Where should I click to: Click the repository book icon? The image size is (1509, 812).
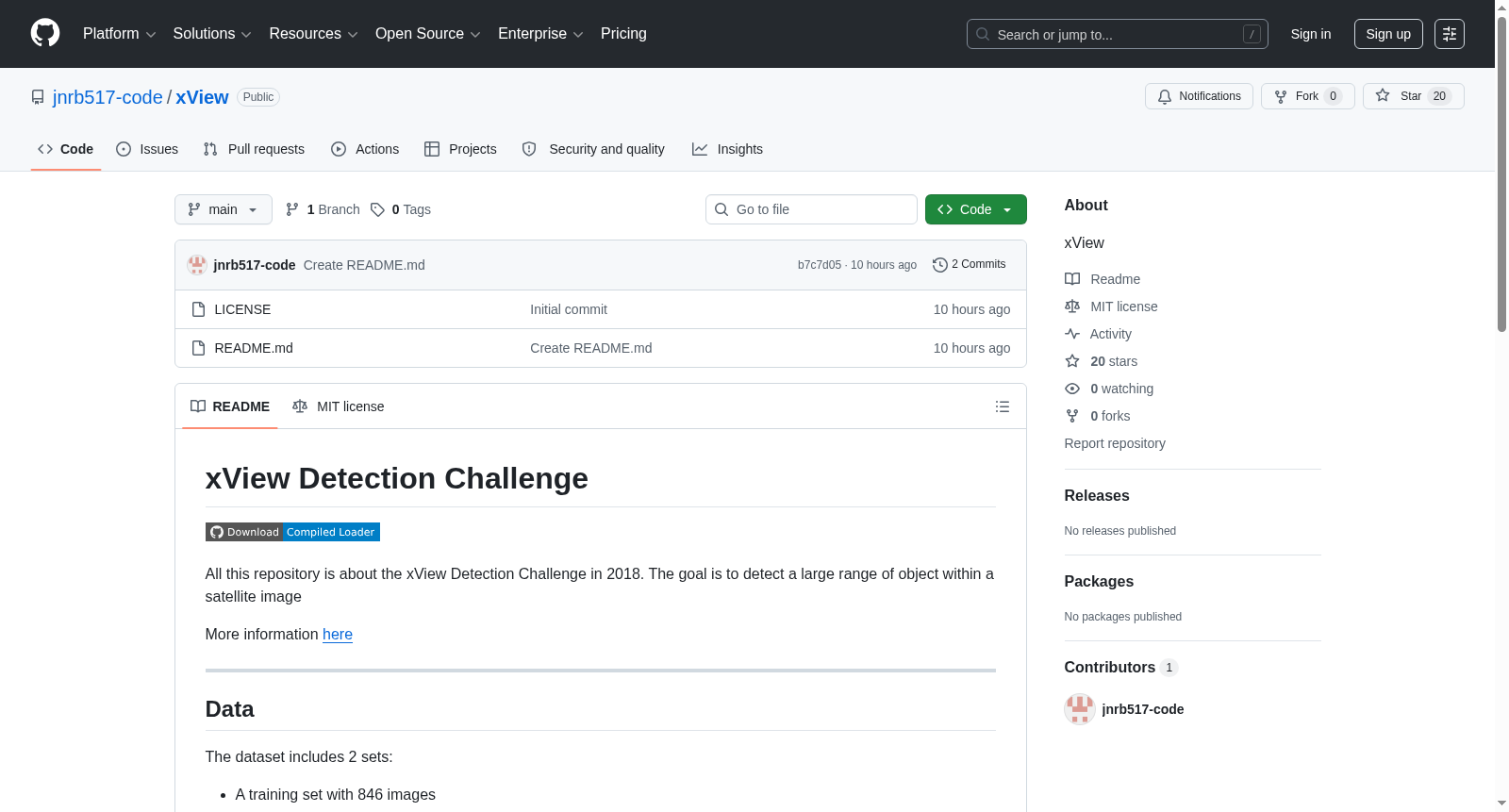coord(38,97)
